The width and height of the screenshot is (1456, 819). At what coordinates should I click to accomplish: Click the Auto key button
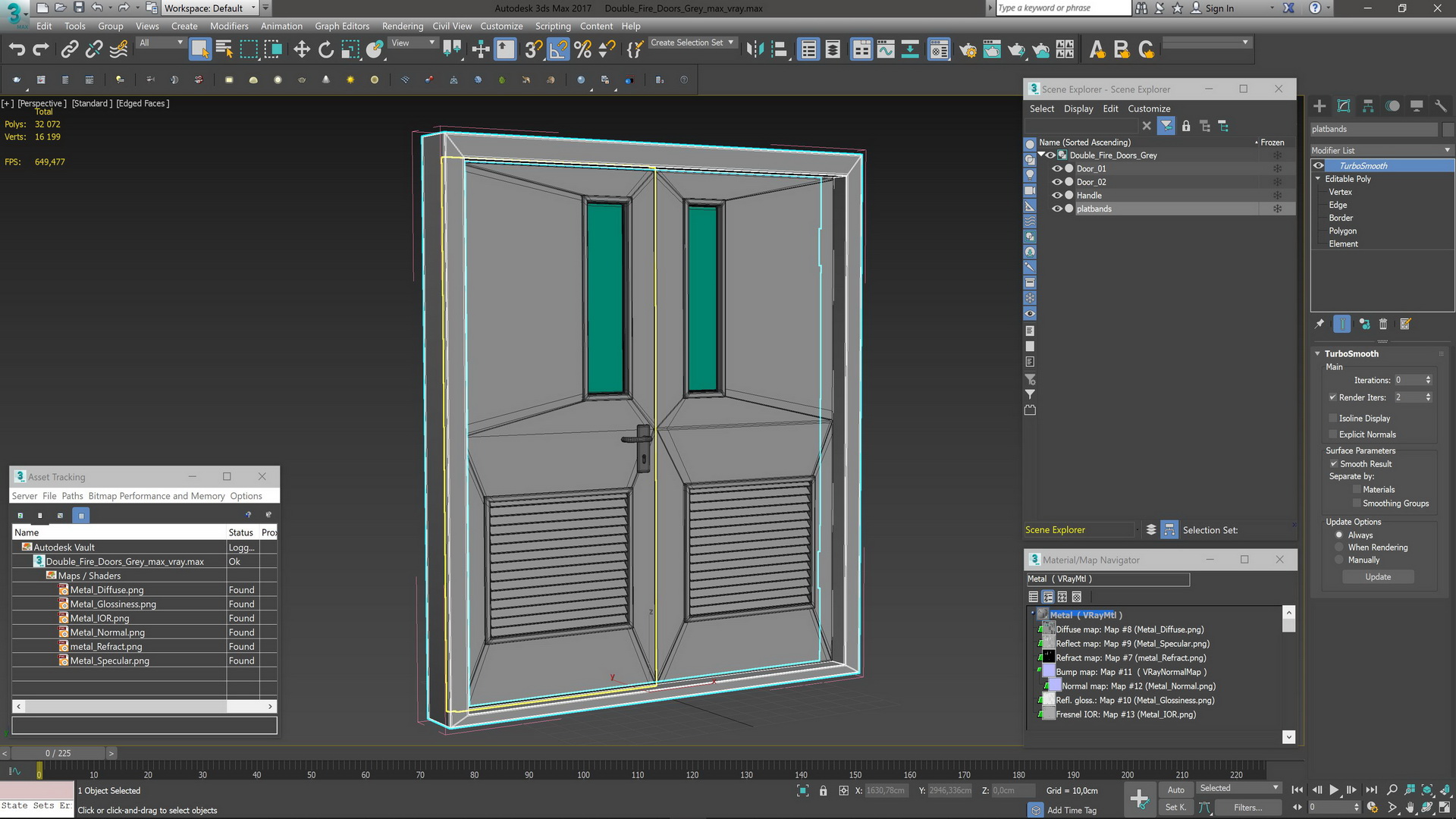coord(1176,789)
